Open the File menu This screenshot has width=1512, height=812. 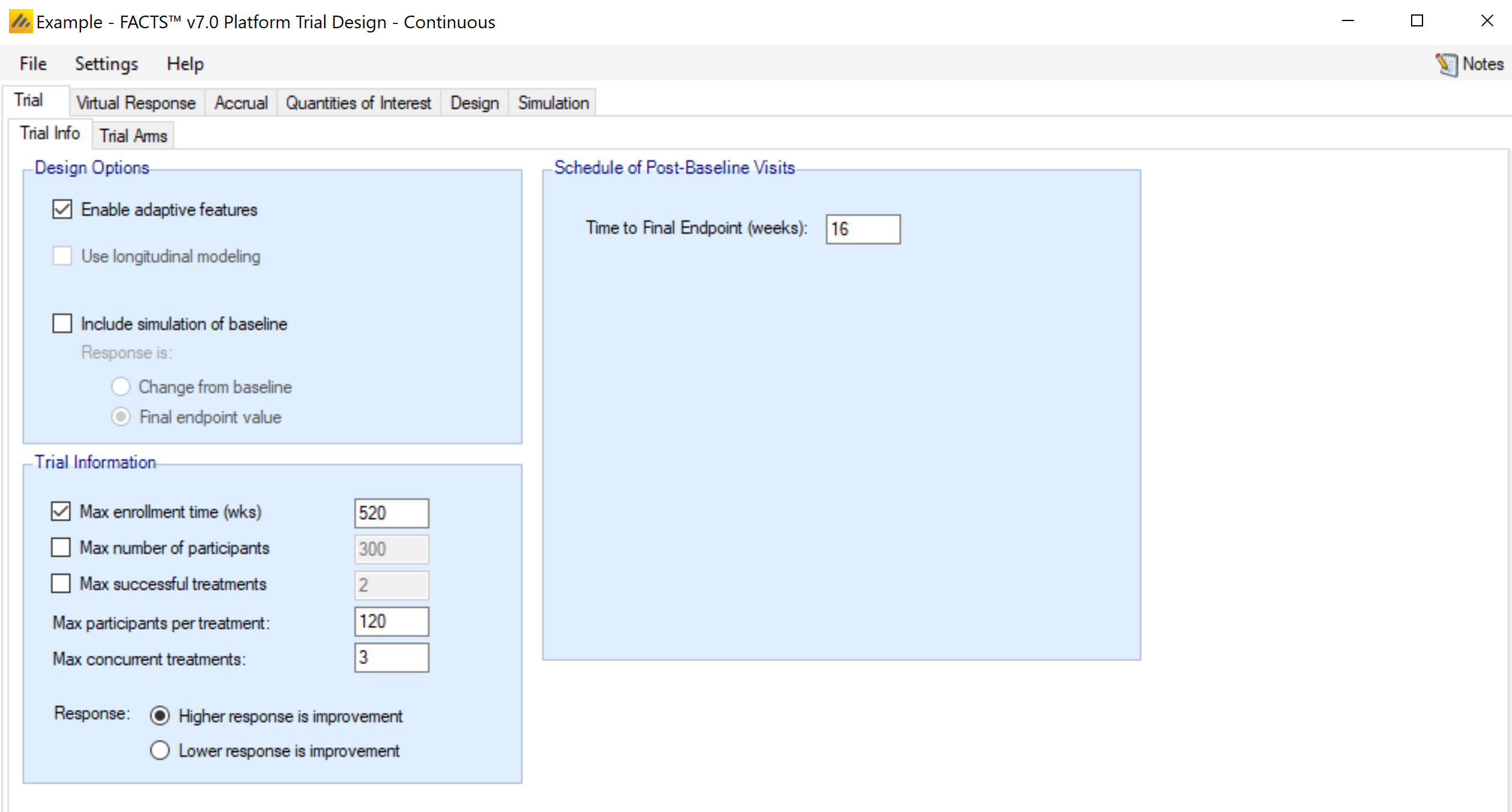tap(33, 64)
